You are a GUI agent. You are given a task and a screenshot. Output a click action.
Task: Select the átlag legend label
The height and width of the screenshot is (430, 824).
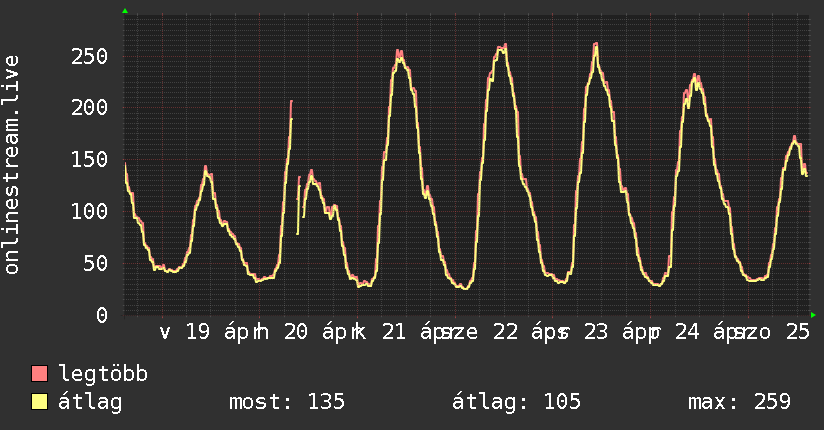coord(90,402)
